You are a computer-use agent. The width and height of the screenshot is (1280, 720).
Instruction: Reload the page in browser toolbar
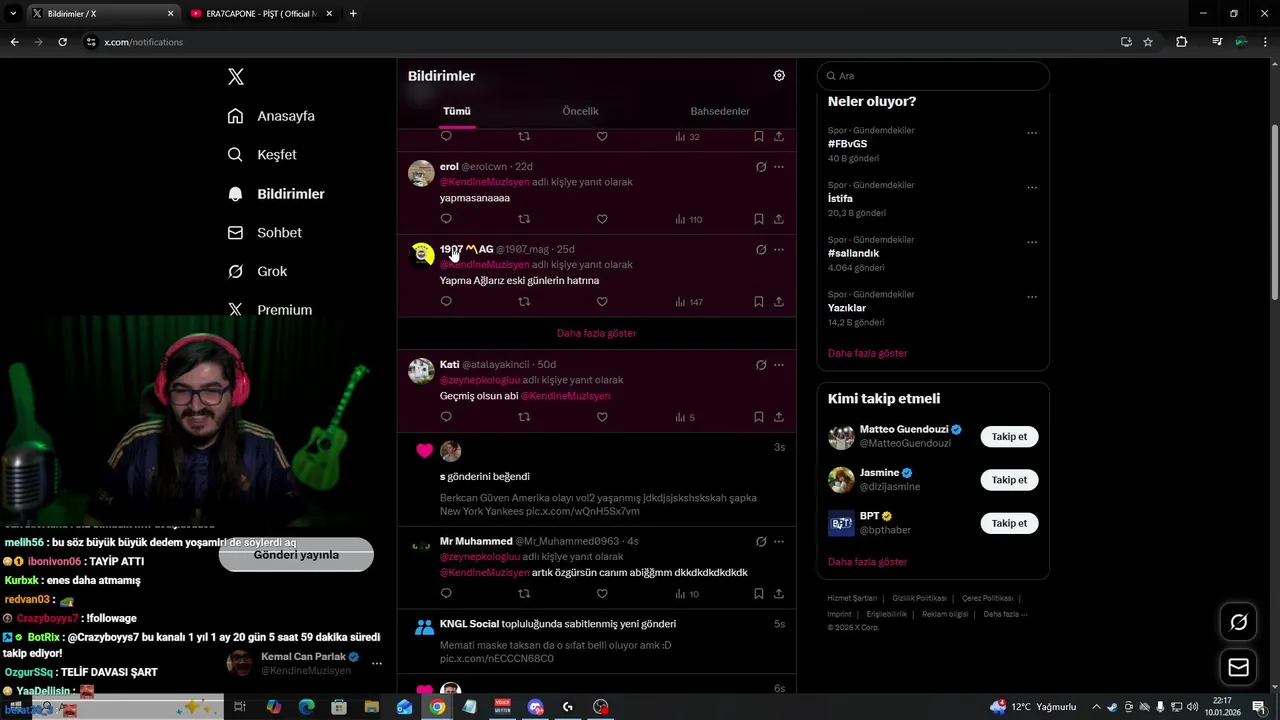[62, 42]
